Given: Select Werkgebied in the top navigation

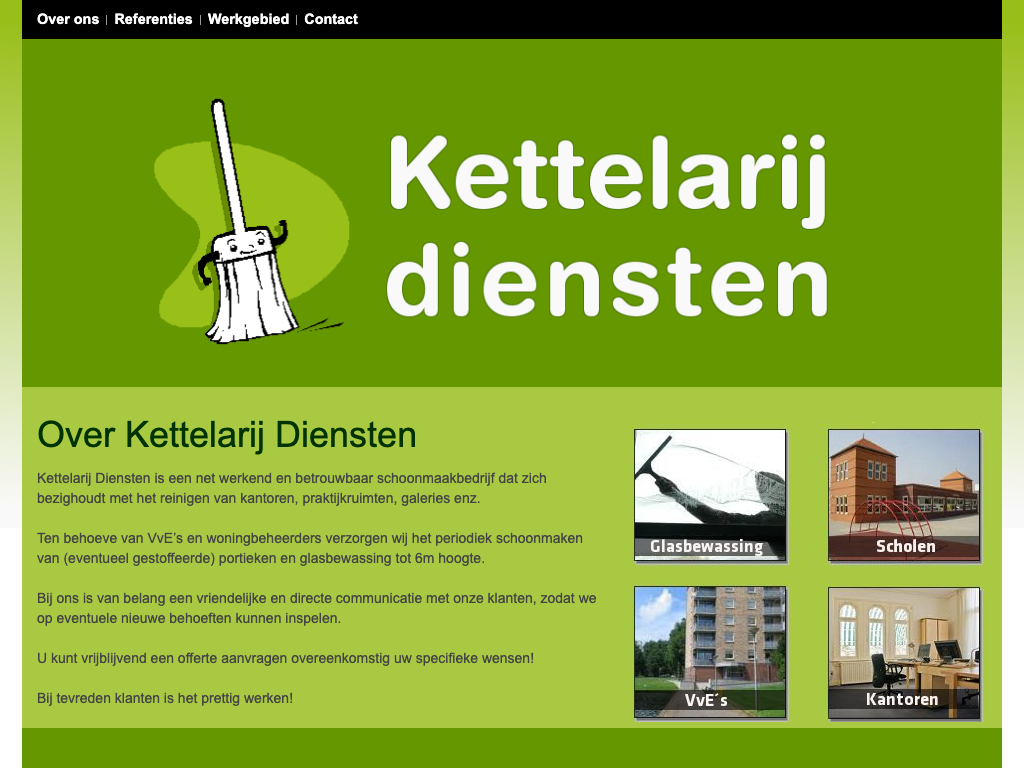Looking at the screenshot, I should pyautogui.click(x=248, y=19).
